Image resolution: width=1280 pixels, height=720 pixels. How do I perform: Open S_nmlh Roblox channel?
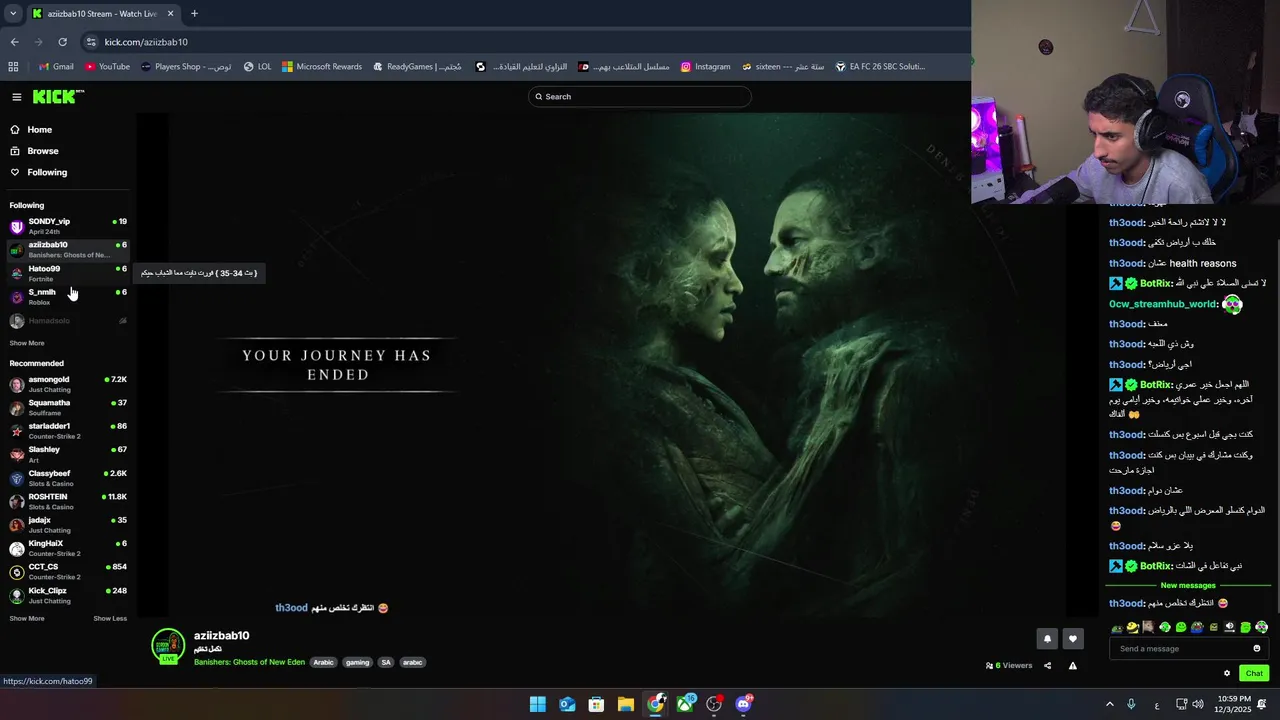tap(68, 297)
